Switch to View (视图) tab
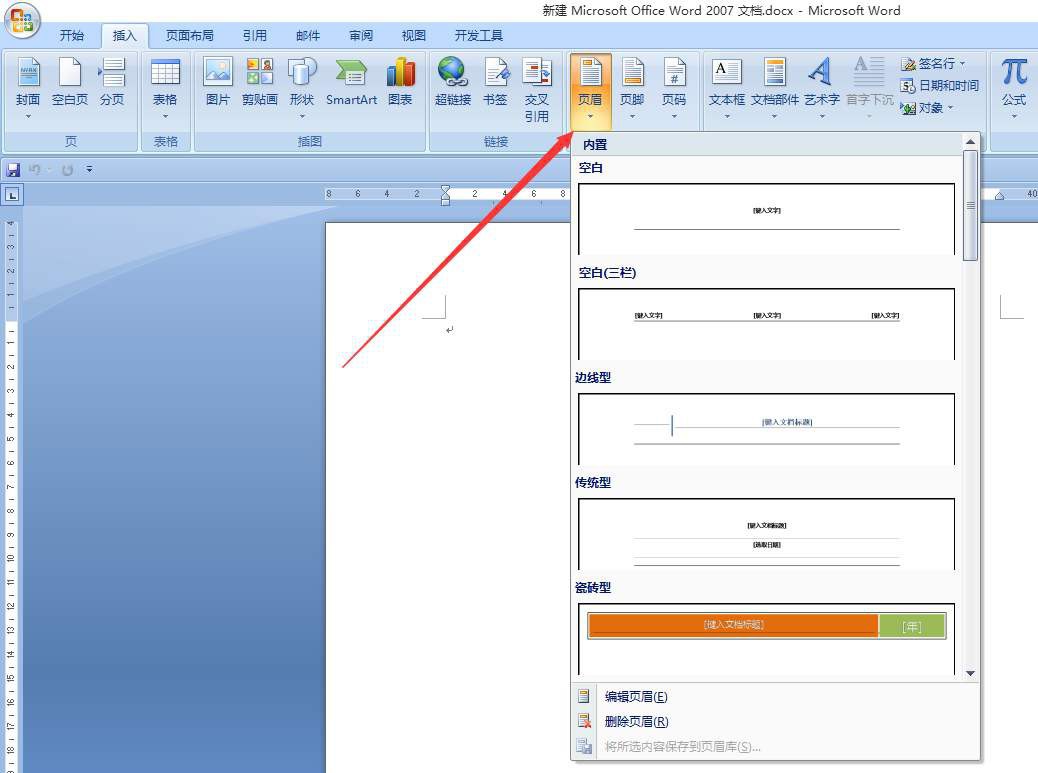1038x773 pixels. click(414, 36)
